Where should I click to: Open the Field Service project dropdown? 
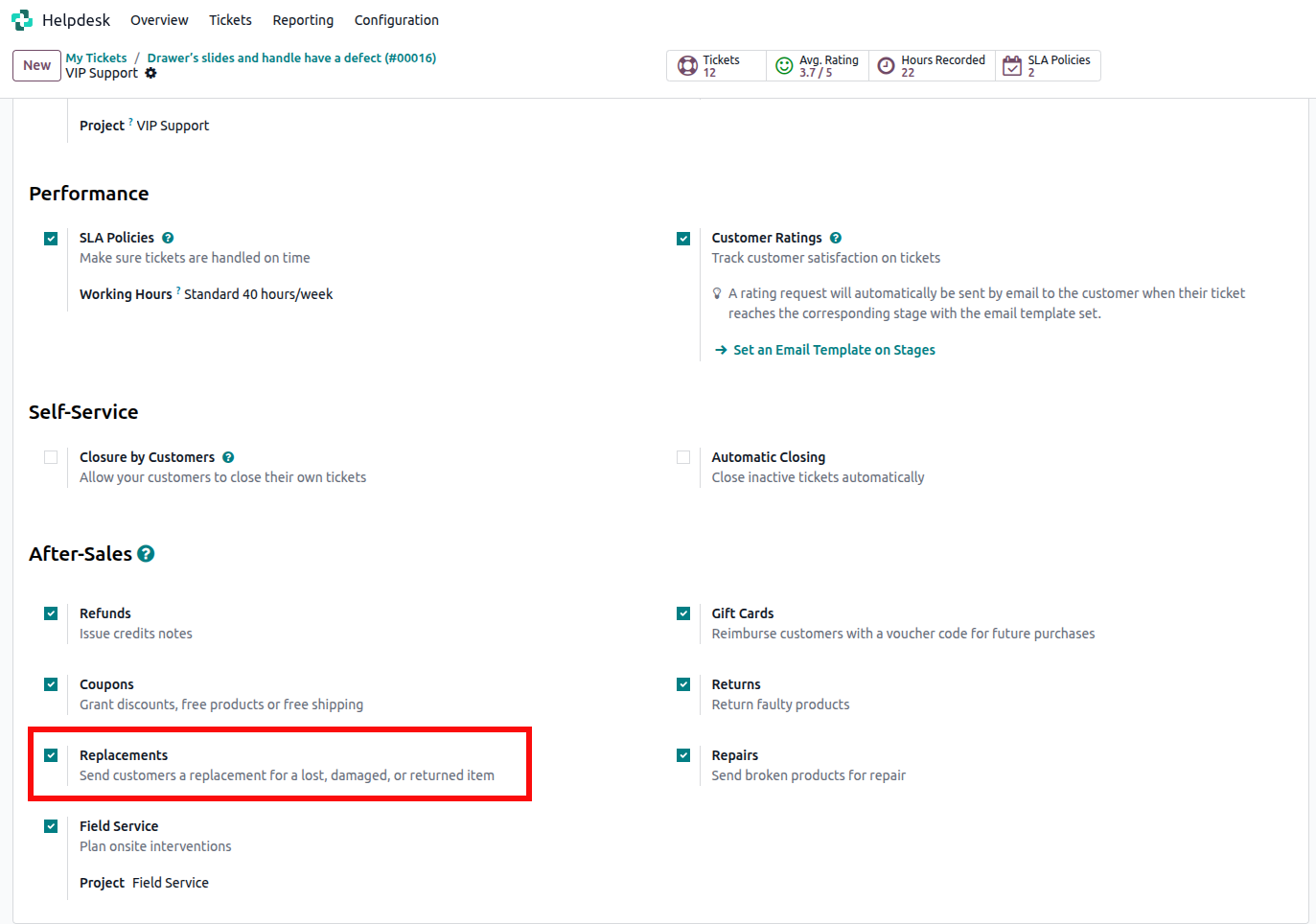171,883
